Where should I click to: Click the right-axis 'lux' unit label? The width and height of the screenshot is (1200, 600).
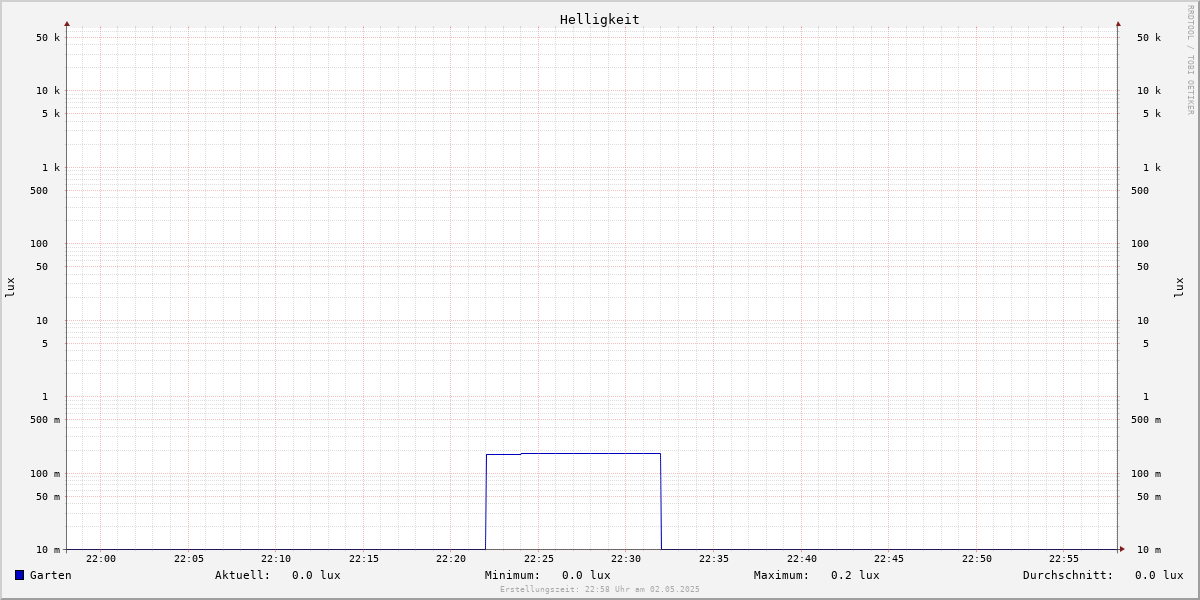[1179, 287]
